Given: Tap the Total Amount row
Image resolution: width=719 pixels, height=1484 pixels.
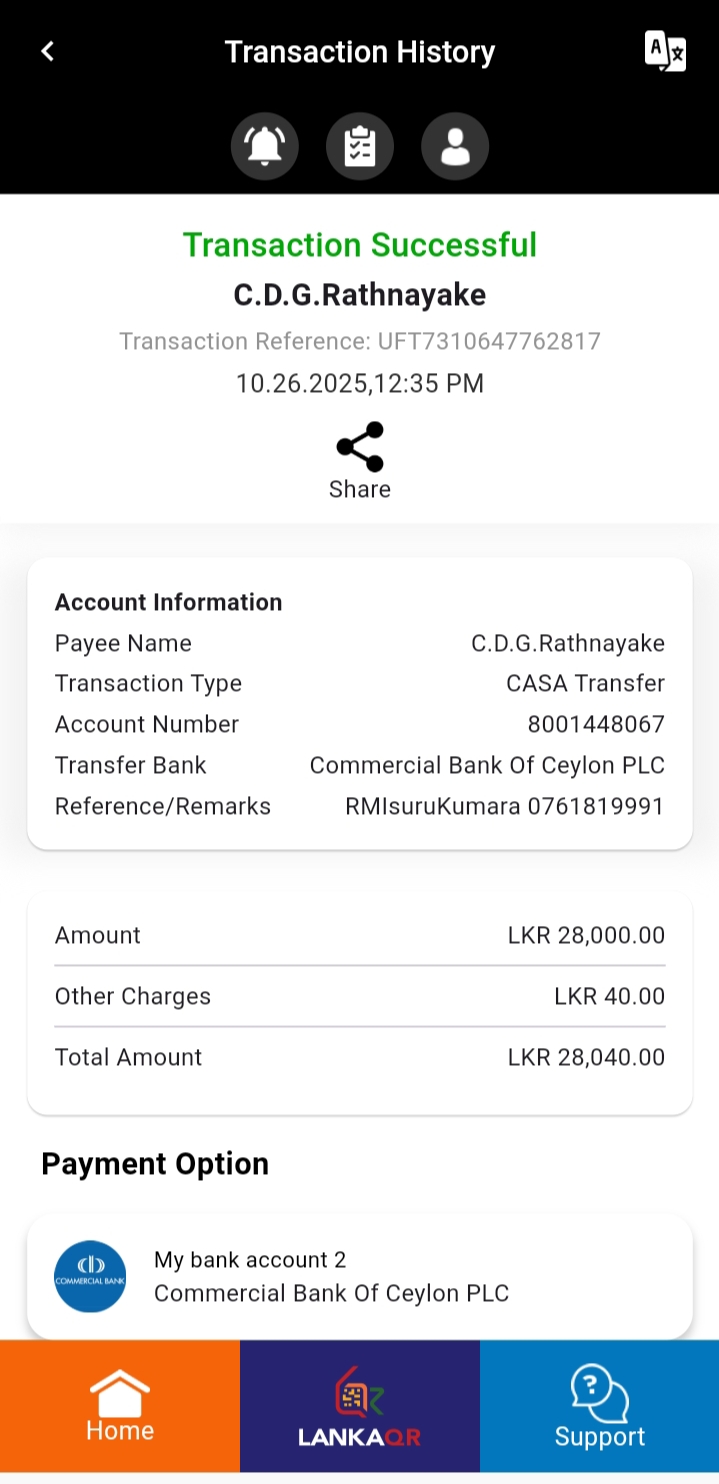Looking at the screenshot, I should [x=360, y=1057].
